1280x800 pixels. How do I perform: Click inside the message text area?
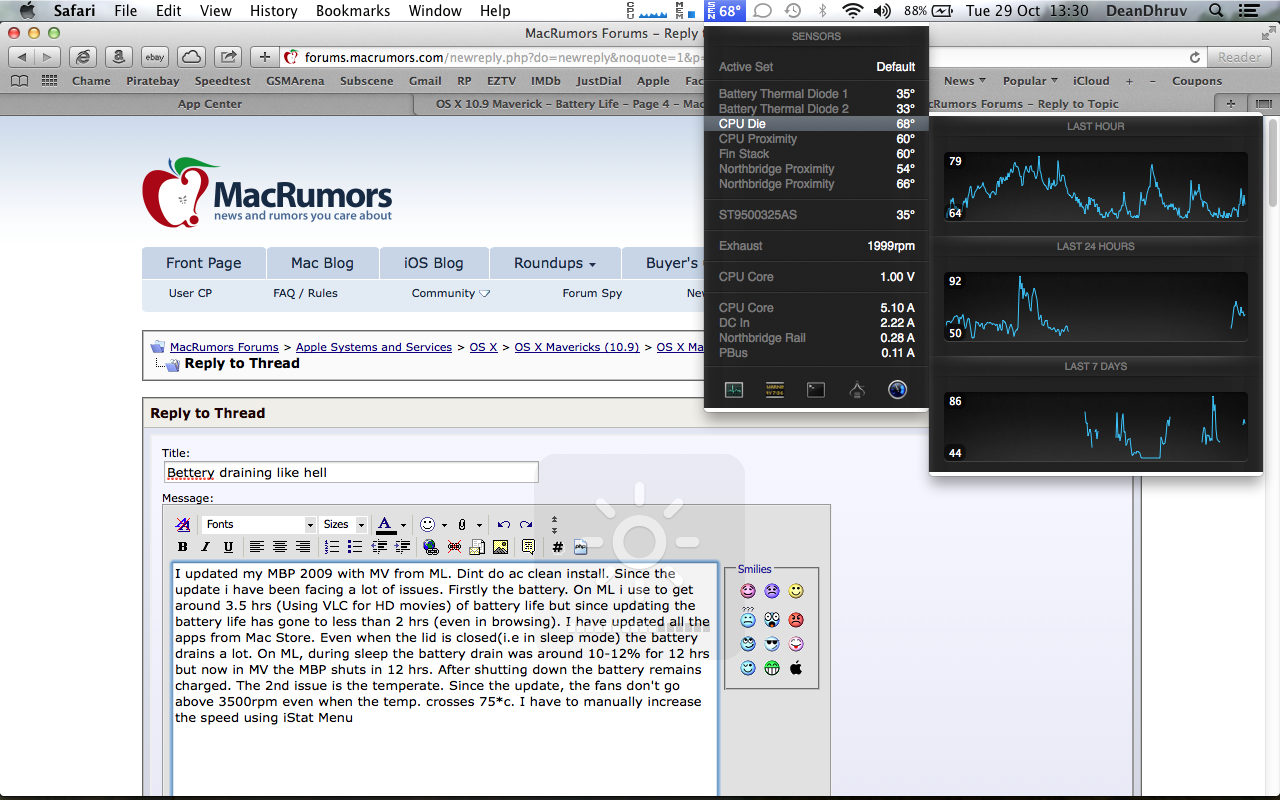[x=445, y=682]
